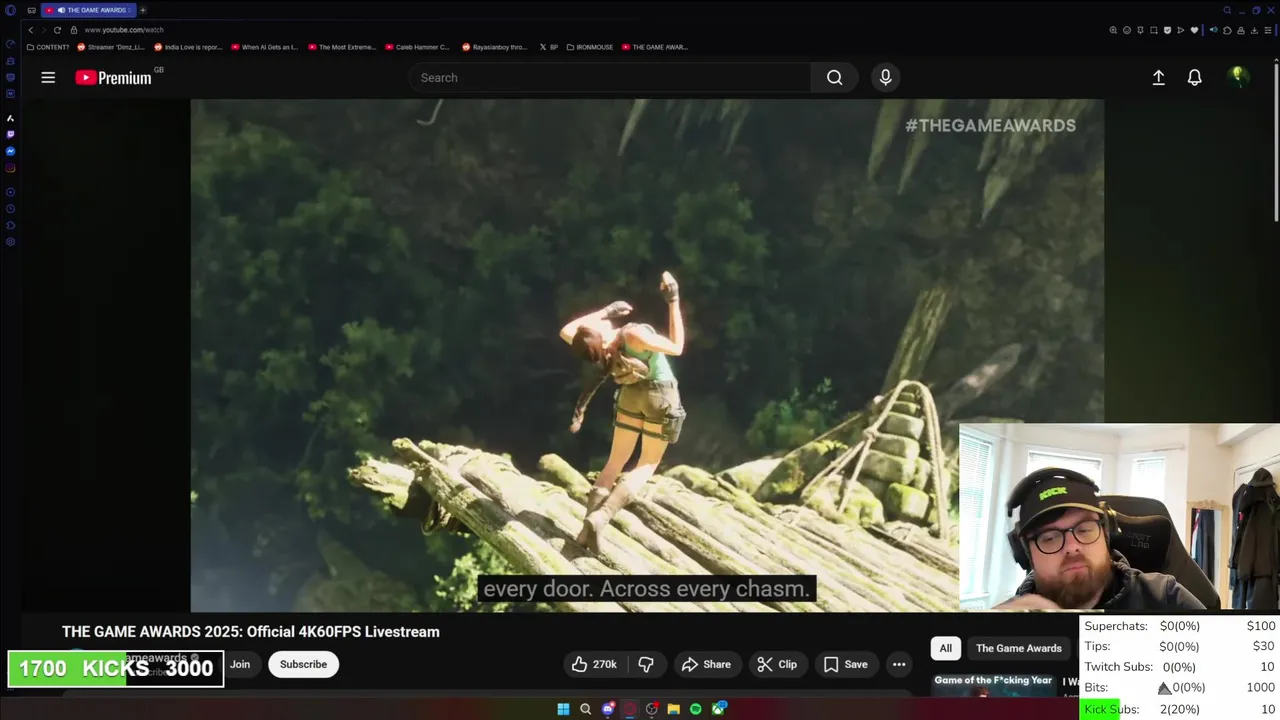
Task: Zoom in using the toolbar magnifier
Action: coord(1113,30)
